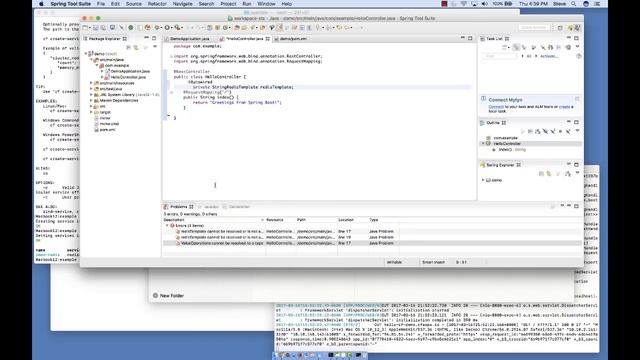Open Package Explorer view menu arrow
Image resolution: width=640 pixels, height=360 pixels.
(155, 47)
